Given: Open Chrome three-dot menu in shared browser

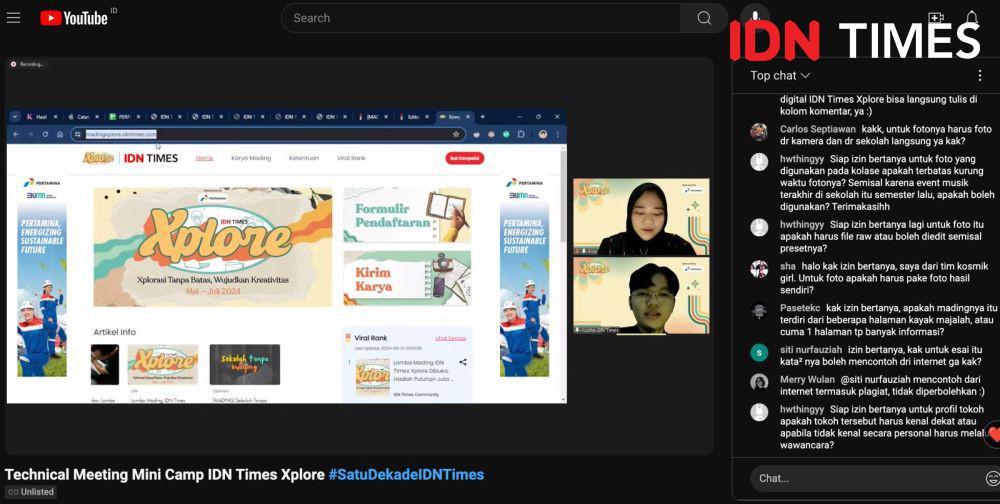Looking at the screenshot, I should pos(557,135).
